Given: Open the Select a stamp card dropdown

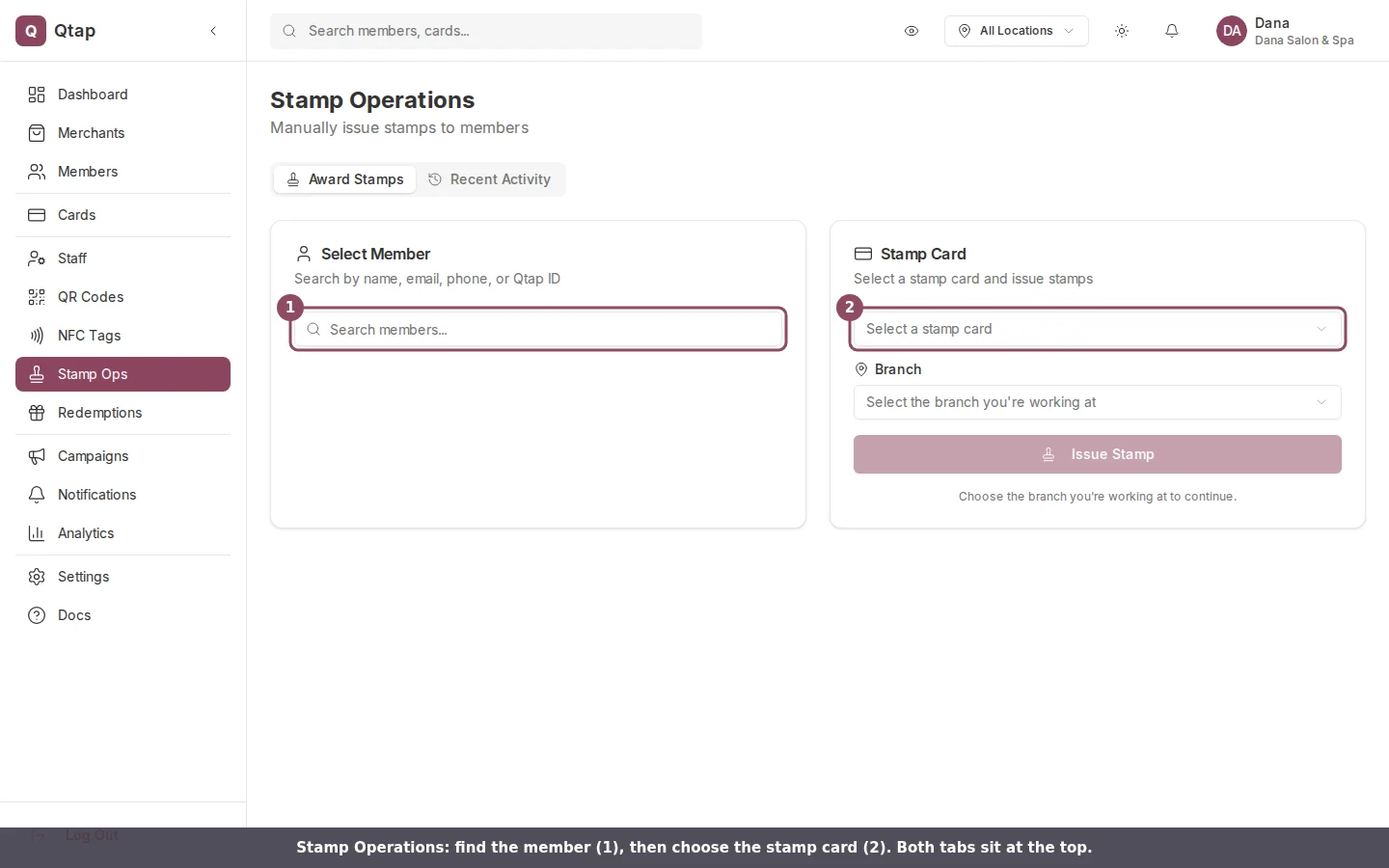Looking at the screenshot, I should 1098,329.
